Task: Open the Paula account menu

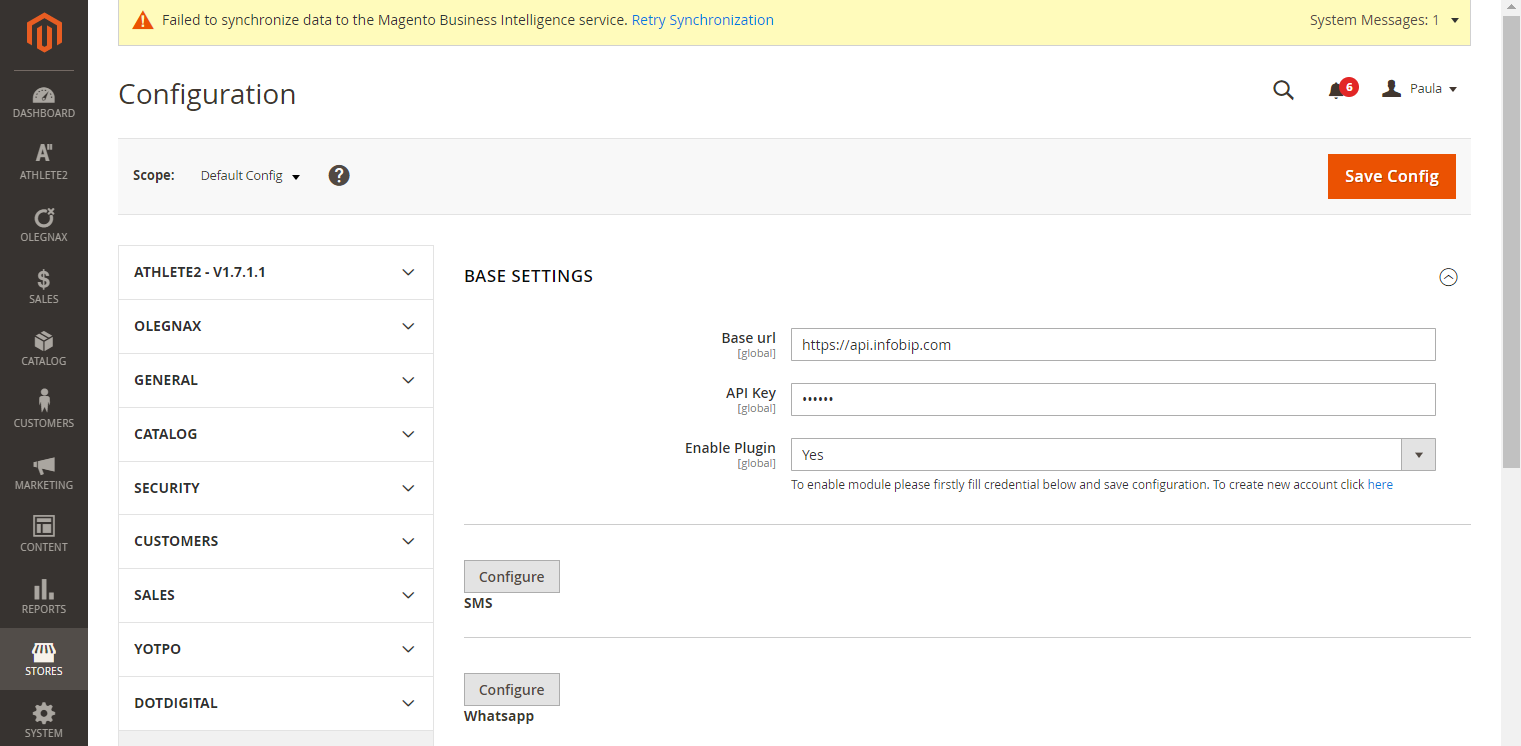Action: [x=1420, y=89]
